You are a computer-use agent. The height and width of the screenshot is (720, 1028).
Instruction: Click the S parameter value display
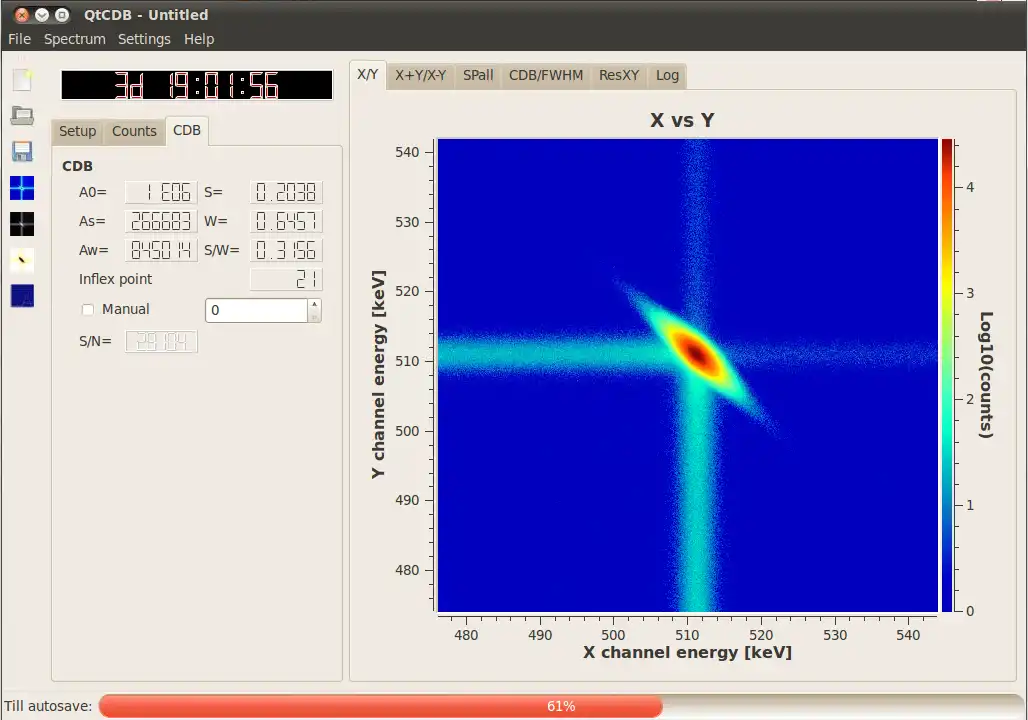click(287, 193)
